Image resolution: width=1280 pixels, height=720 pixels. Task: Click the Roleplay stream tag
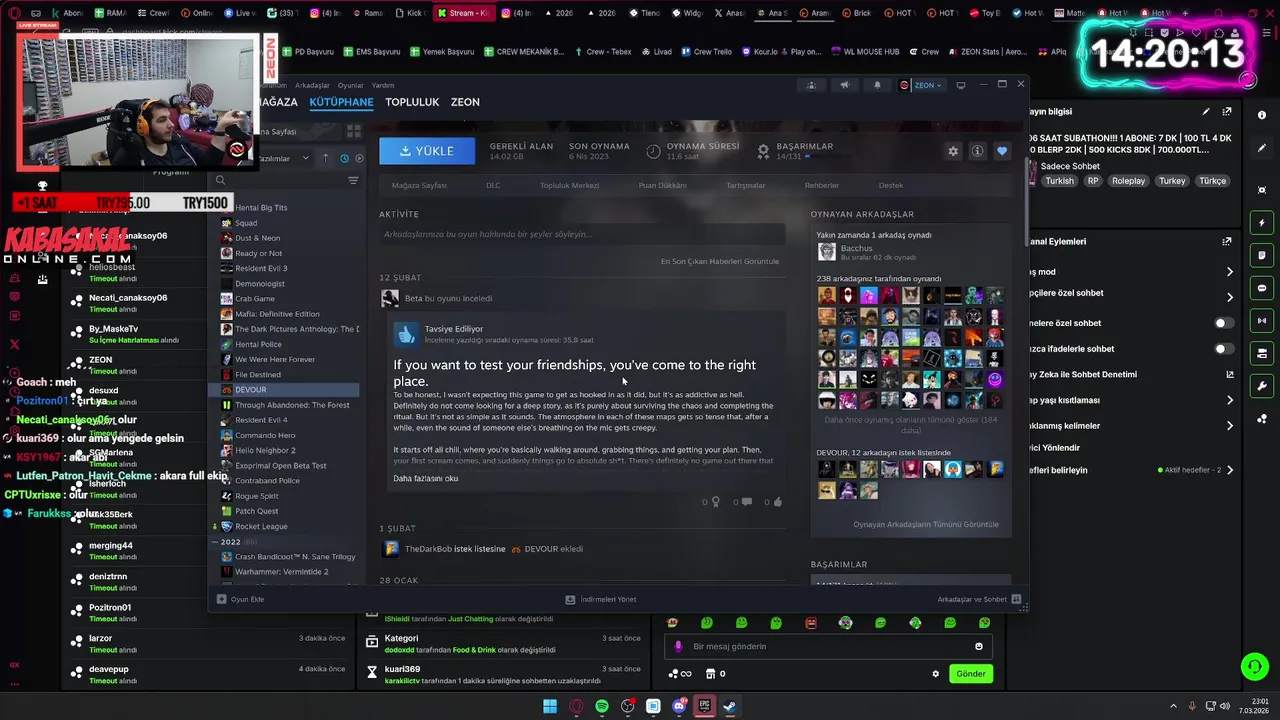[x=1129, y=181]
